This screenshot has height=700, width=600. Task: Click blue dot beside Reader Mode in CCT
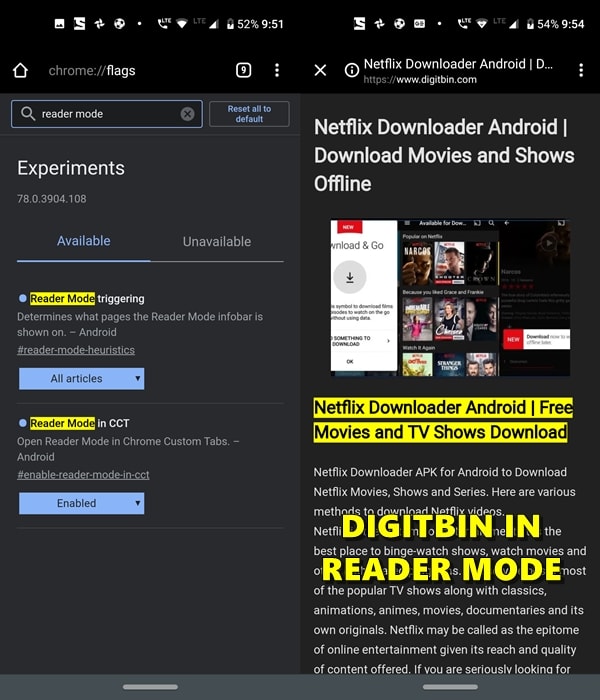click(23, 423)
